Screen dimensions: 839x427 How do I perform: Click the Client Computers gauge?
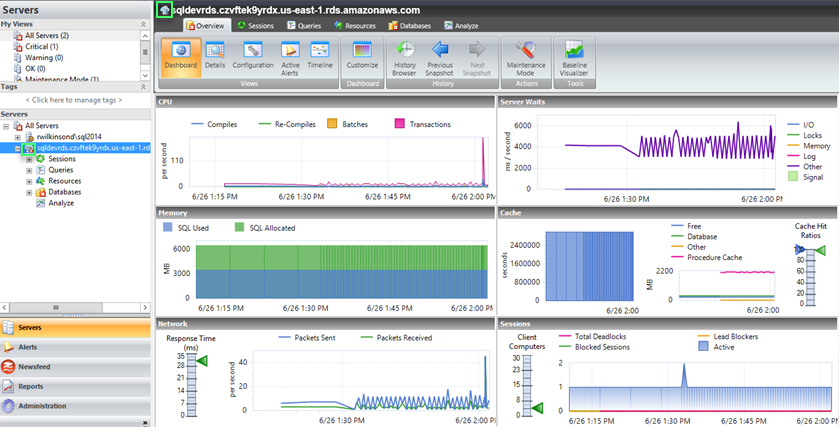(527, 385)
